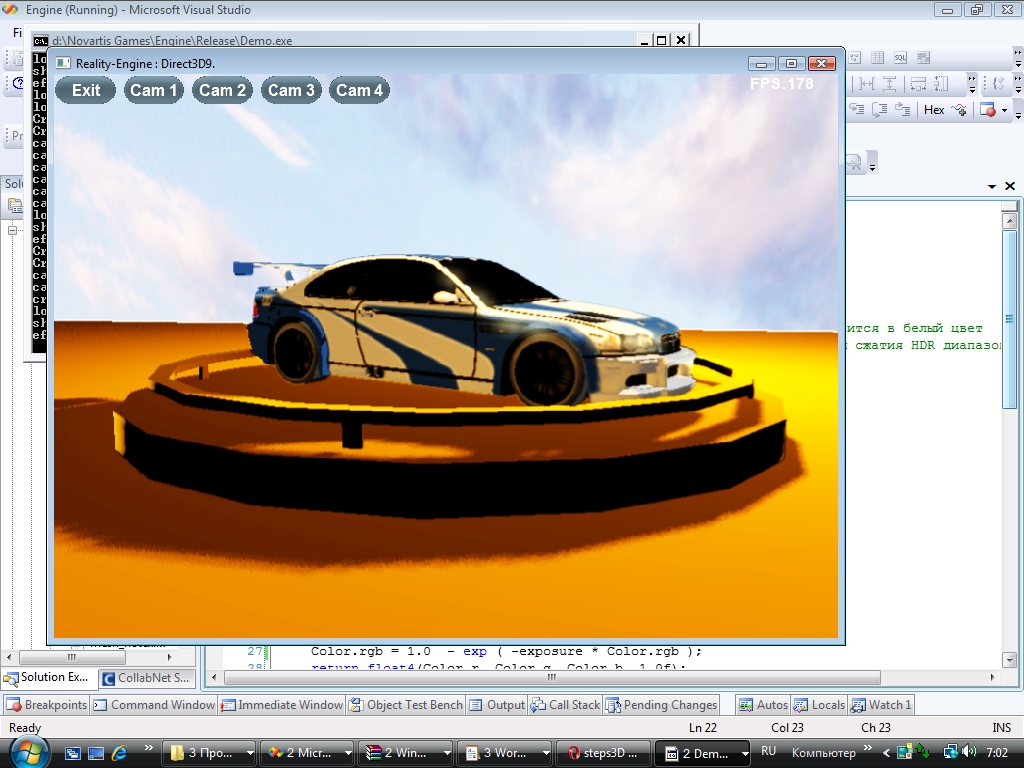Image resolution: width=1024 pixels, height=768 pixels.
Task: Click the steps3D taskbar button
Action: [603, 753]
